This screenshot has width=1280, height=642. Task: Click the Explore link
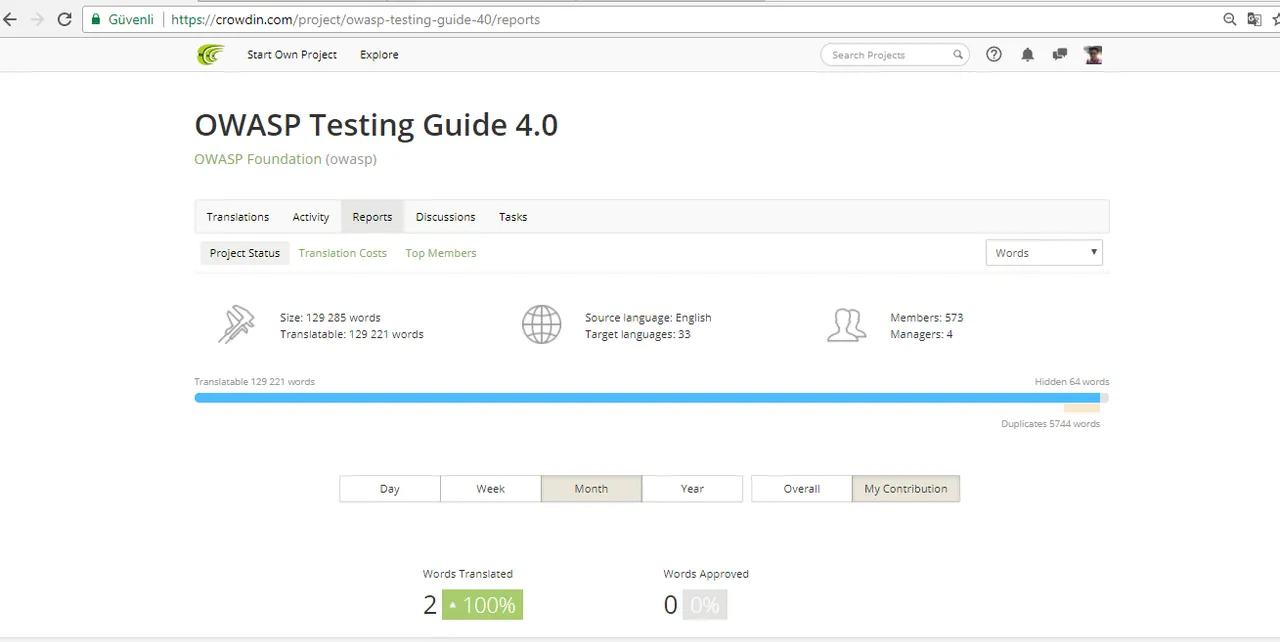point(379,55)
